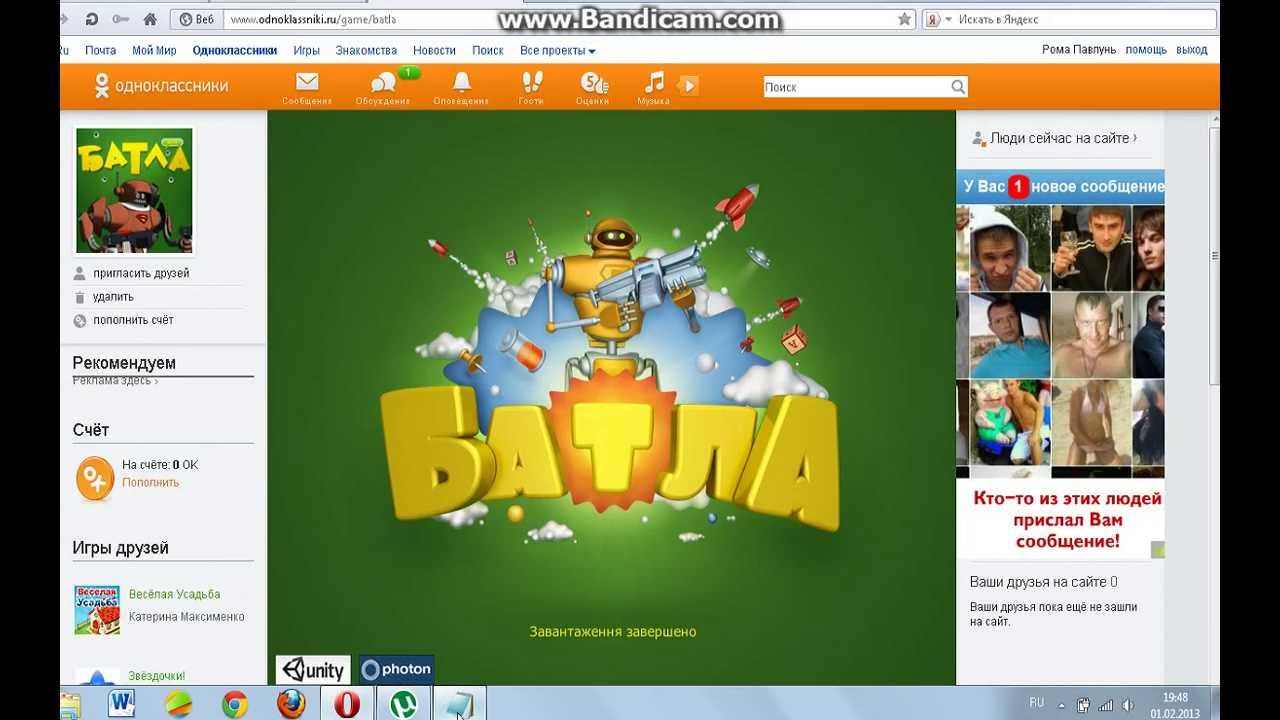This screenshot has height=720, width=1280.
Task: Open the Весёлая Усадьба game link
Action: [174, 594]
